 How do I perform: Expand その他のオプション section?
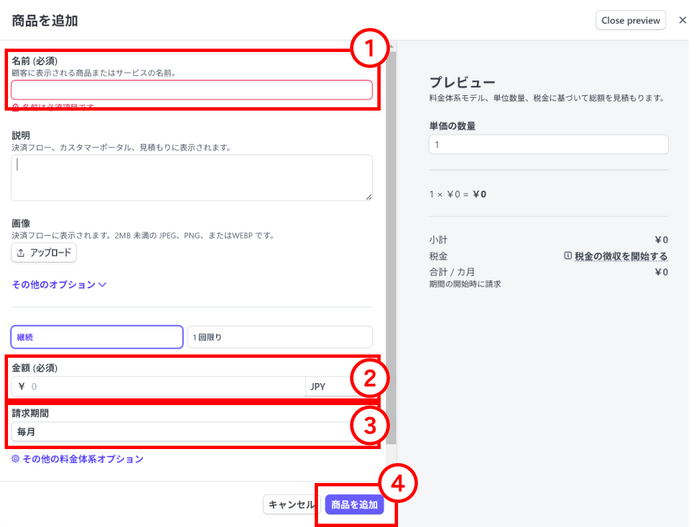tap(54, 285)
